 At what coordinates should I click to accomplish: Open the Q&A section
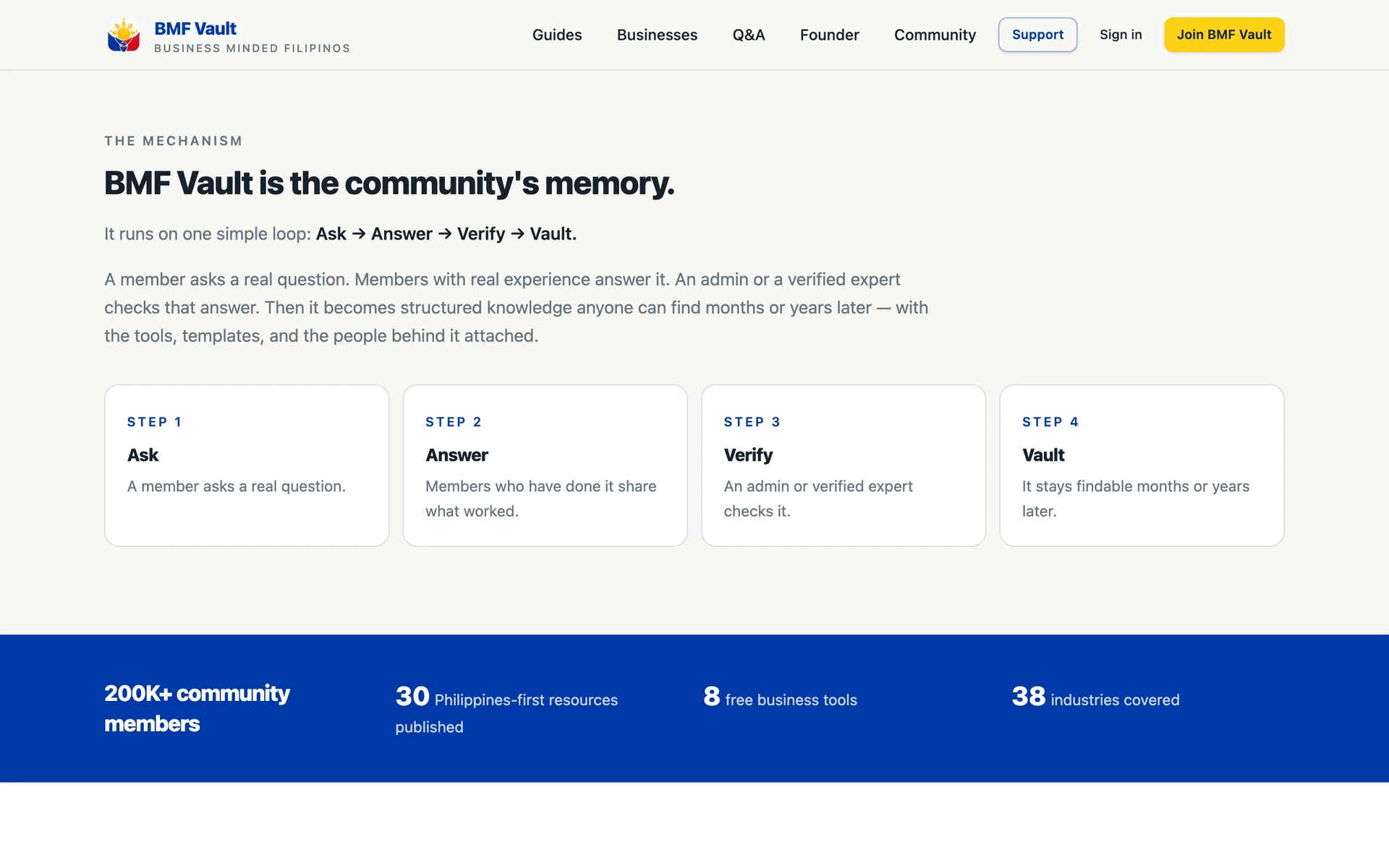tap(749, 35)
